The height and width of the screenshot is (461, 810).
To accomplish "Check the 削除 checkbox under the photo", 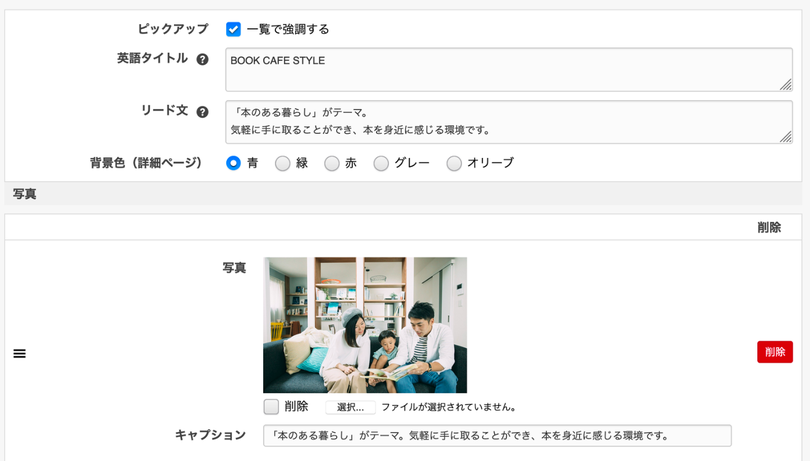I will [271, 407].
